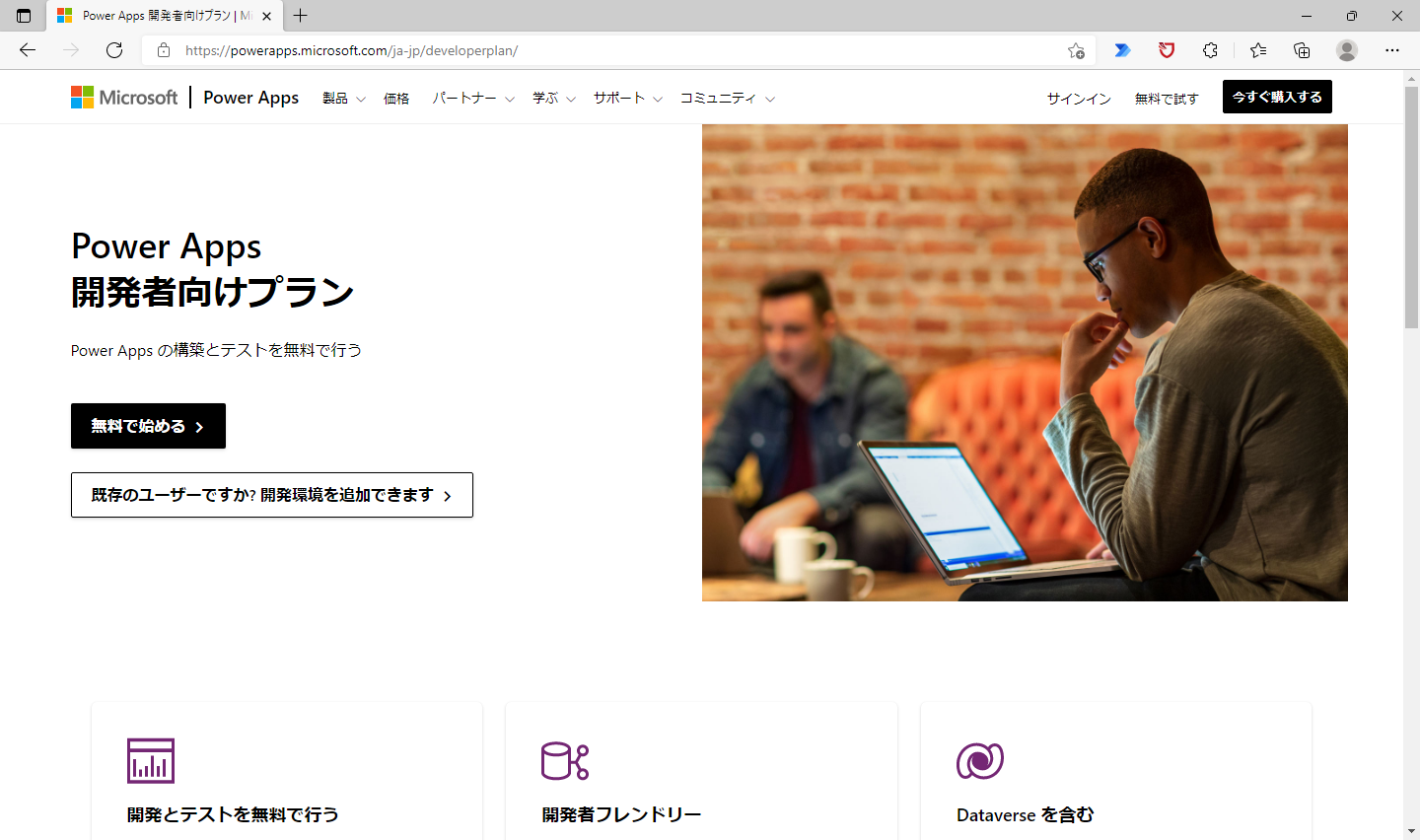Add this page to favorites

(1076, 50)
